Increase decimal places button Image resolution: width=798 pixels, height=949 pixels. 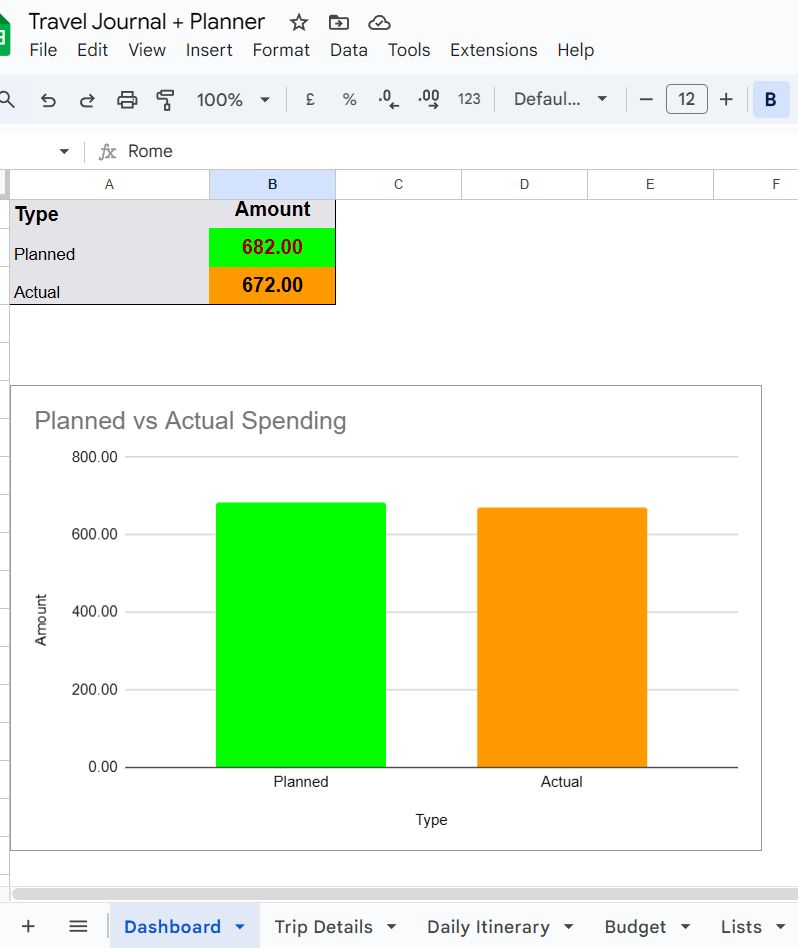click(x=429, y=99)
